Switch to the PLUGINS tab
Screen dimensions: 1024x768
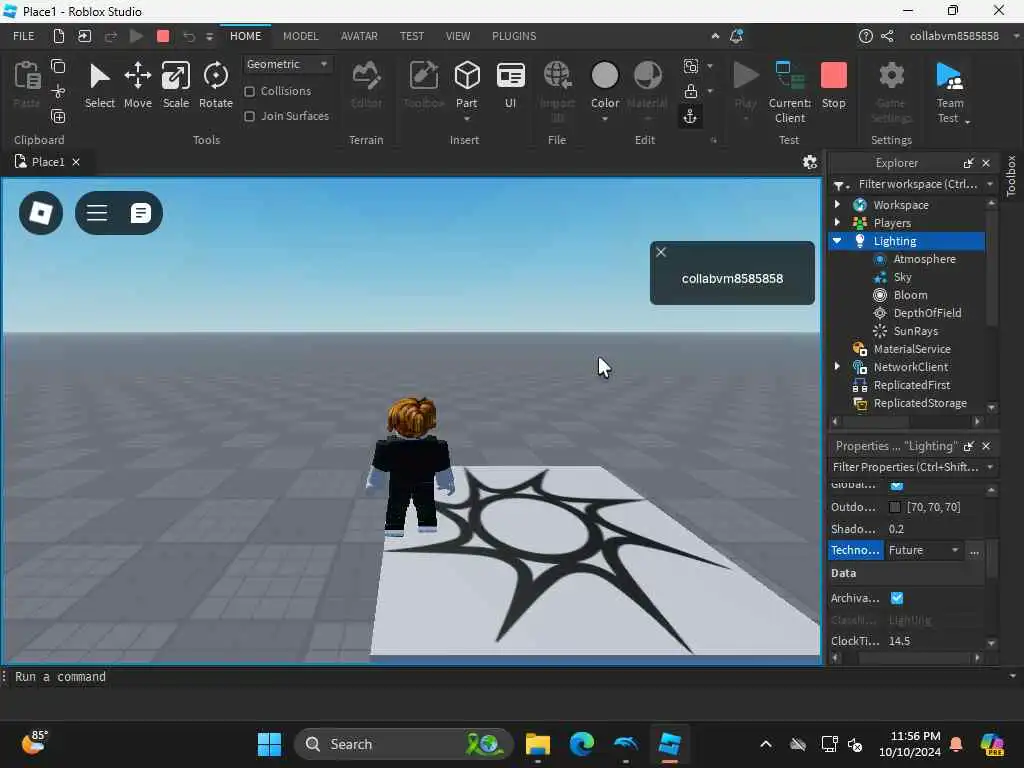pos(514,36)
